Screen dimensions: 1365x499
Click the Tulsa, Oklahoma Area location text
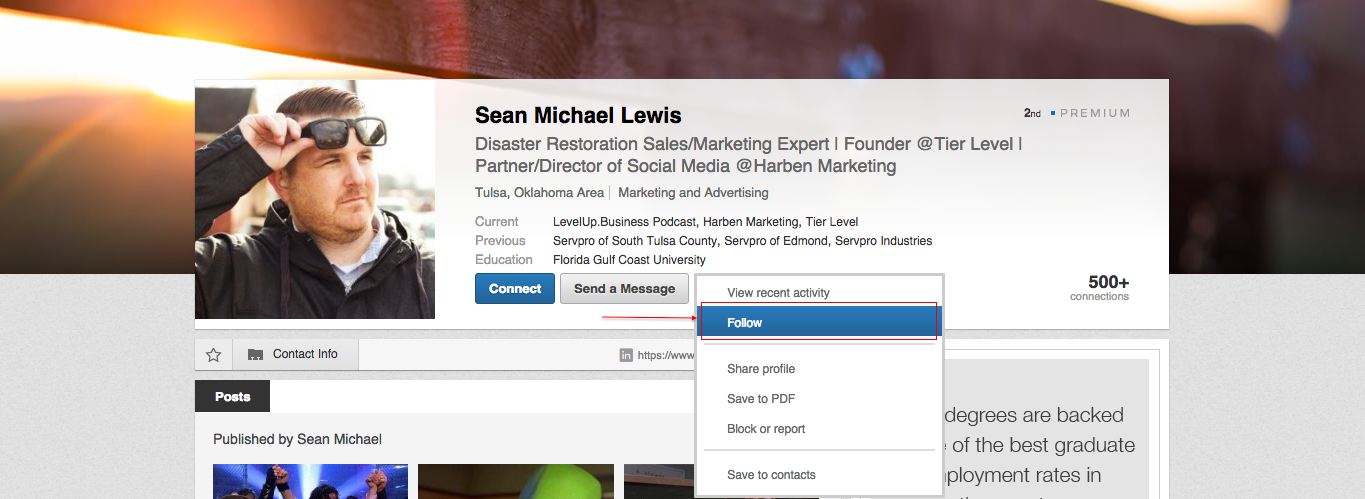point(539,192)
